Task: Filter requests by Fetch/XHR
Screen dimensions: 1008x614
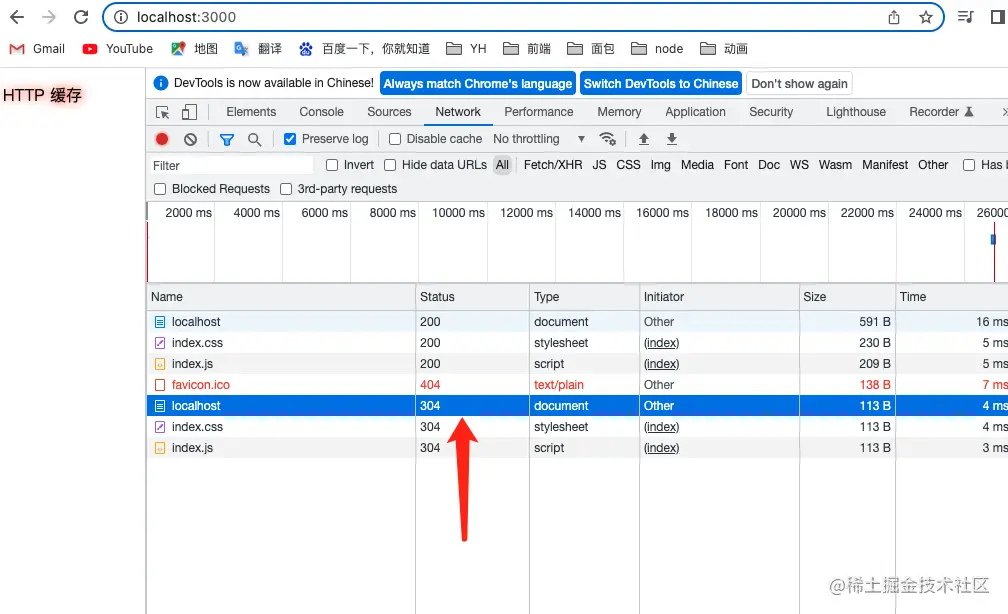Action: click(553, 165)
